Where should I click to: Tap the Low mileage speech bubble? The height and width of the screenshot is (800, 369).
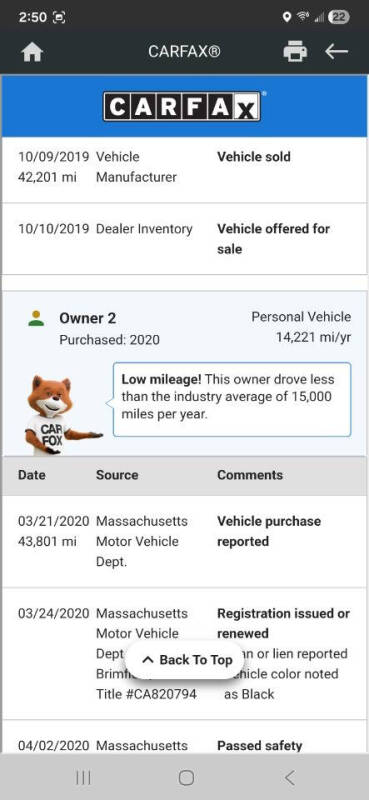pyautogui.click(x=232, y=399)
